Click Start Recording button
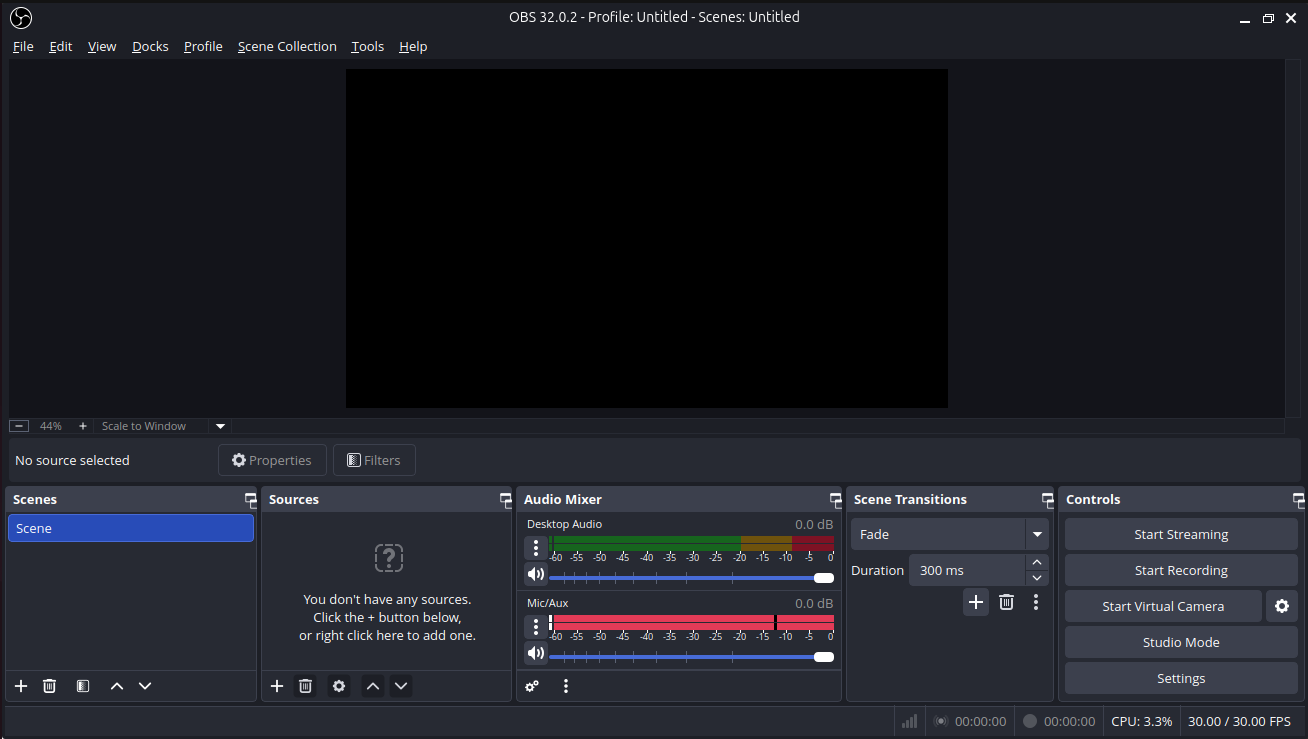Screen dimensions: 1308x739 point(1181,570)
